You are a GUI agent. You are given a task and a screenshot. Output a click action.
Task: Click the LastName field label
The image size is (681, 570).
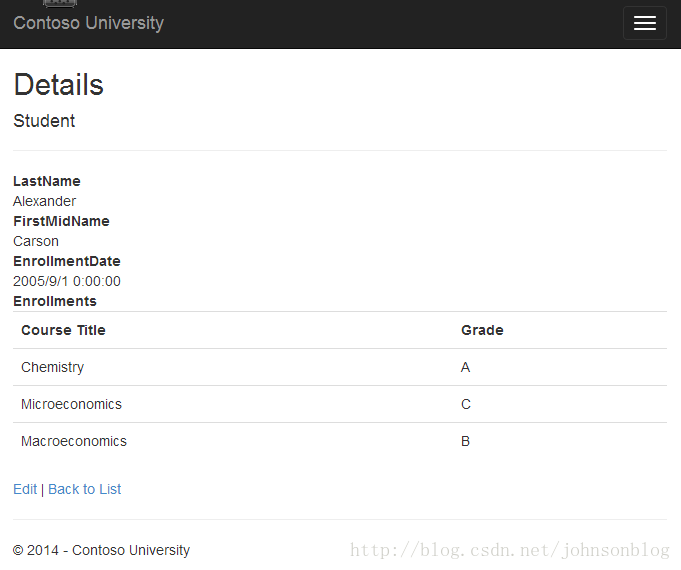47,181
